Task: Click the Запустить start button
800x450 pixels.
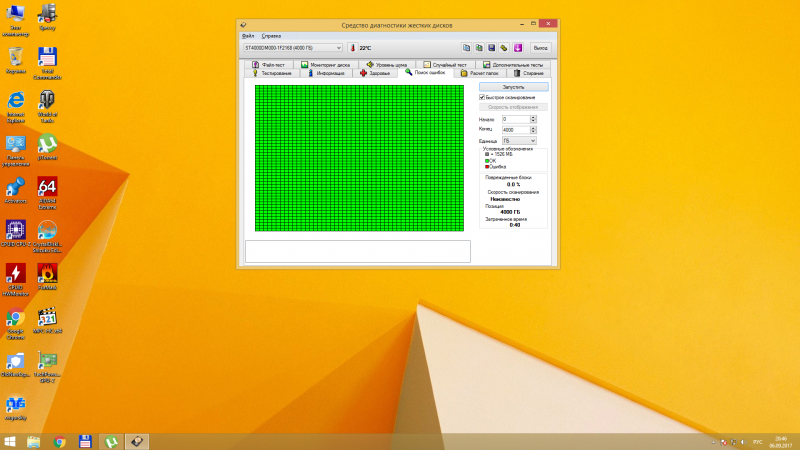Action: point(513,87)
